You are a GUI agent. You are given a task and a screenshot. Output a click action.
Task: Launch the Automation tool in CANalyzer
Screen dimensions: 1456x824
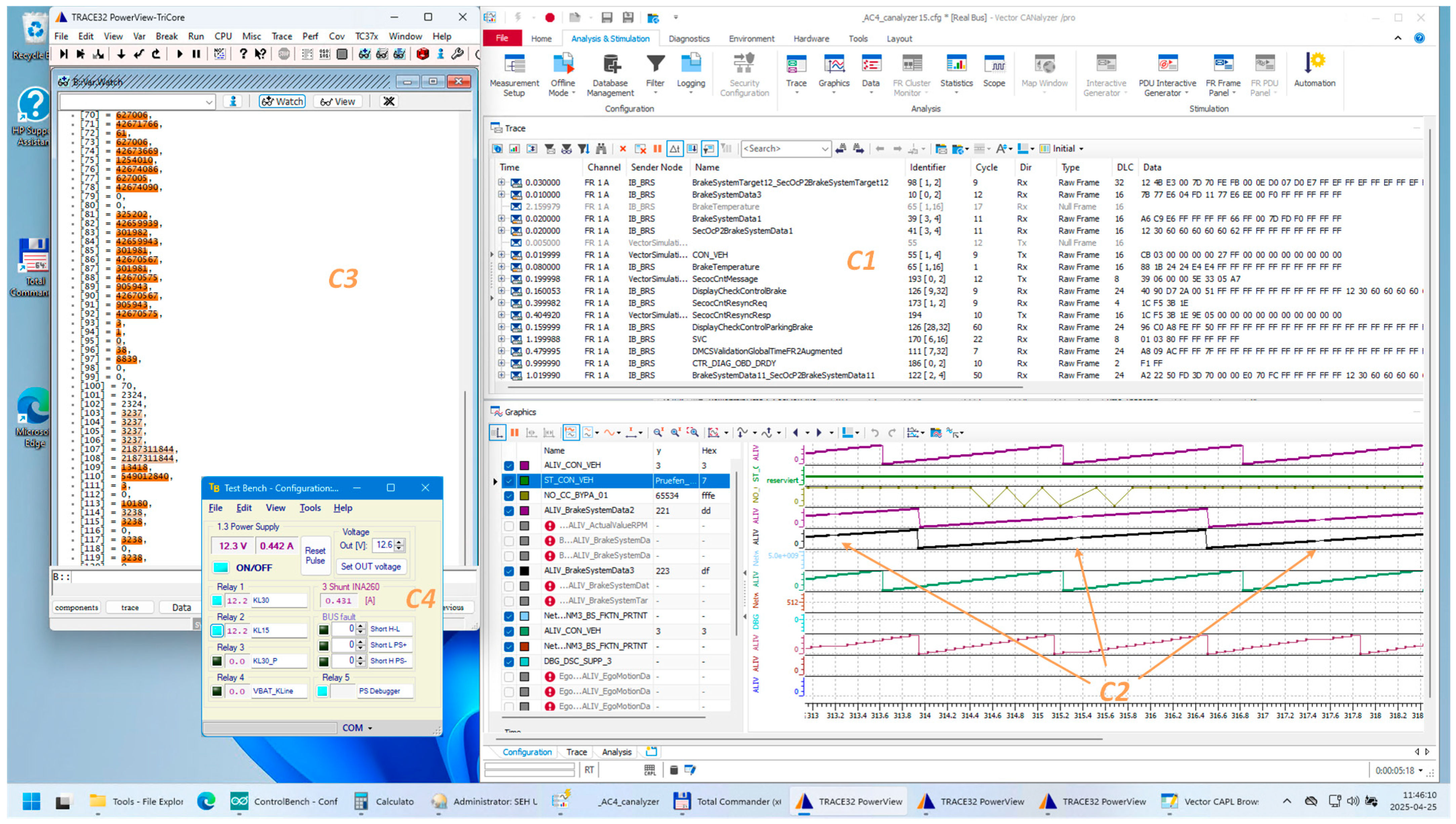1314,70
